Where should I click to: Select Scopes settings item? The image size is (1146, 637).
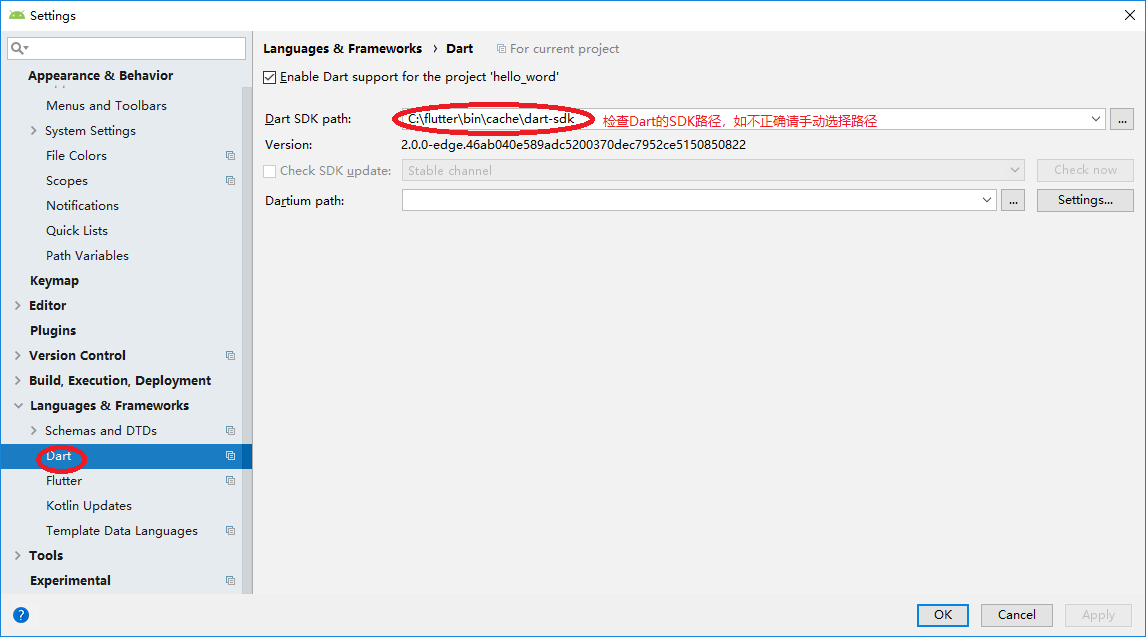tap(67, 180)
